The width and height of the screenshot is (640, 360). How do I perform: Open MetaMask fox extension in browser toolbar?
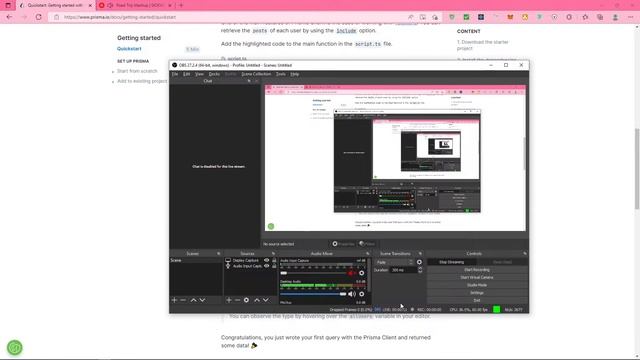pyautogui.click(x=510, y=17)
